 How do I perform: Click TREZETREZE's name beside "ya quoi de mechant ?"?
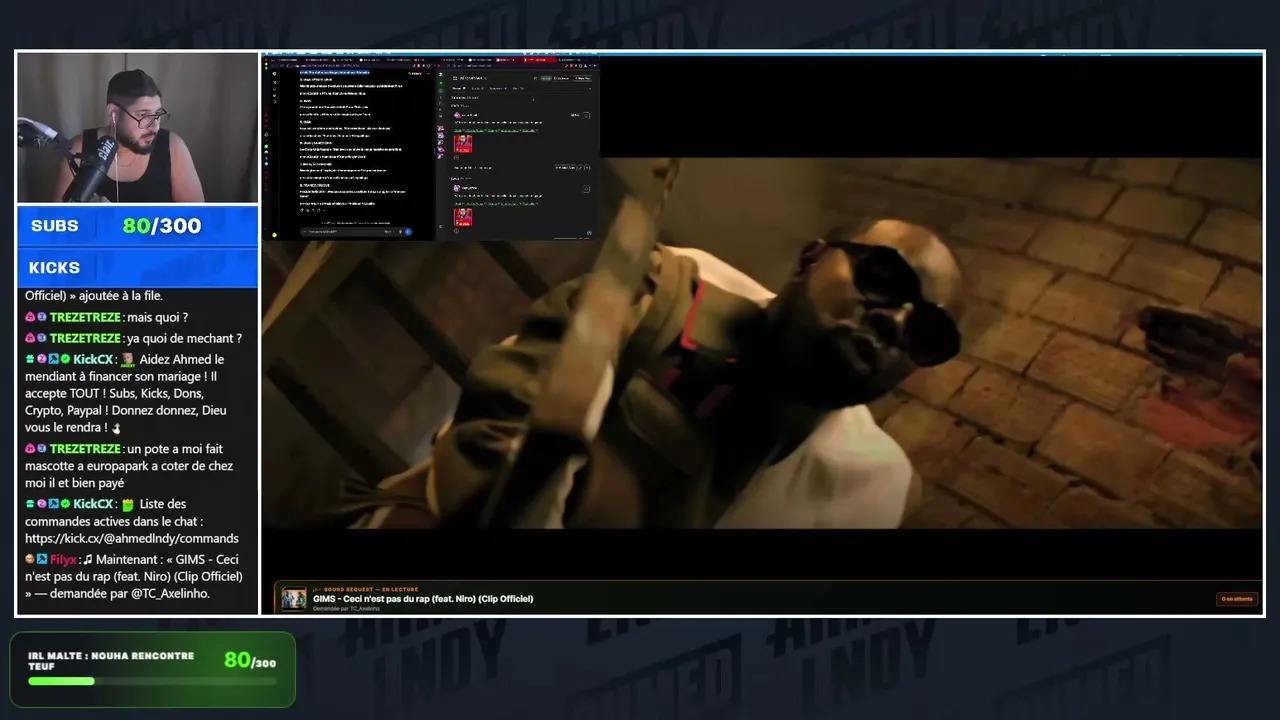pyautogui.click(x=86, y=338)
